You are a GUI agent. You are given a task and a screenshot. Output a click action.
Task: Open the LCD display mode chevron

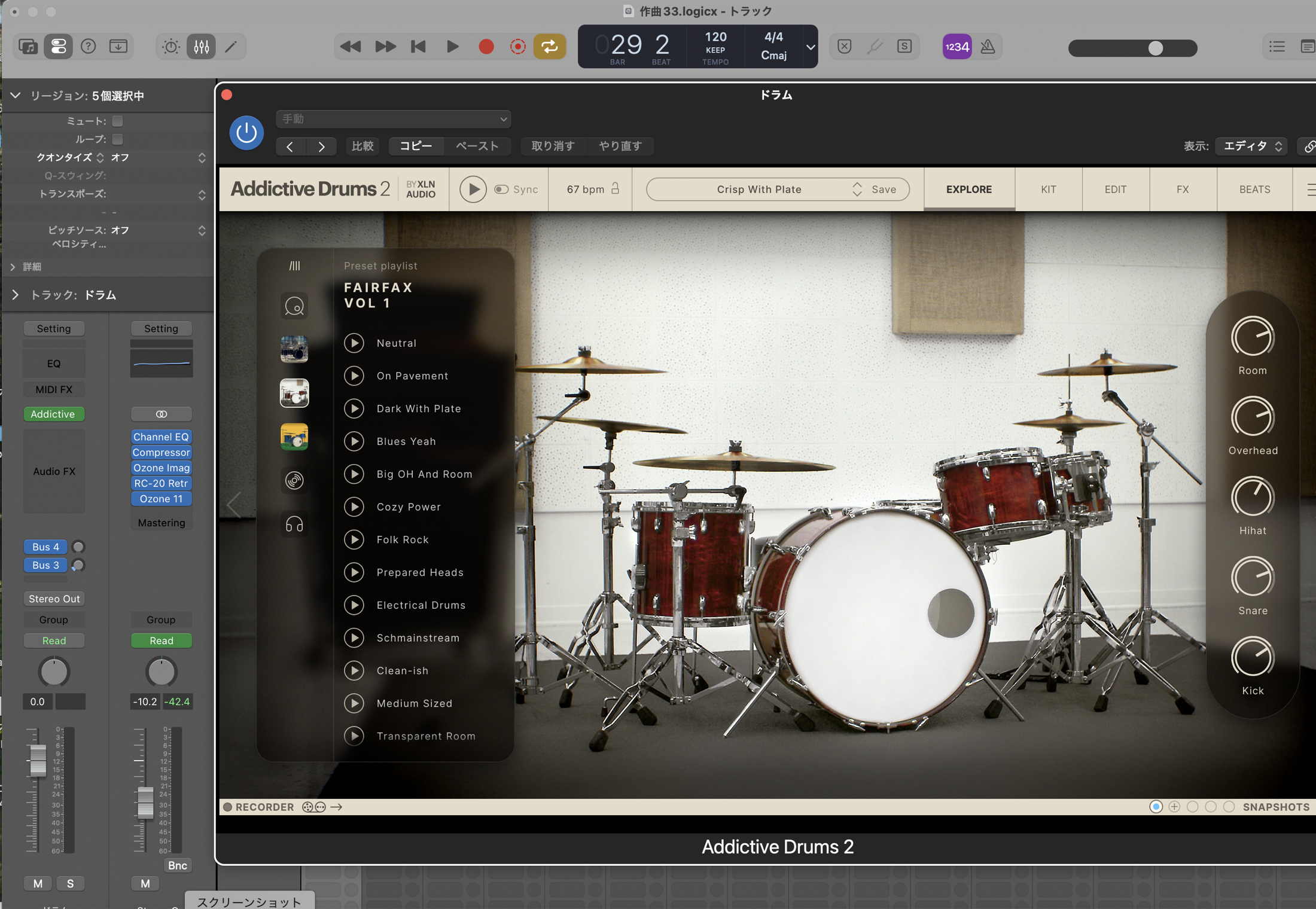coord(810,47)
